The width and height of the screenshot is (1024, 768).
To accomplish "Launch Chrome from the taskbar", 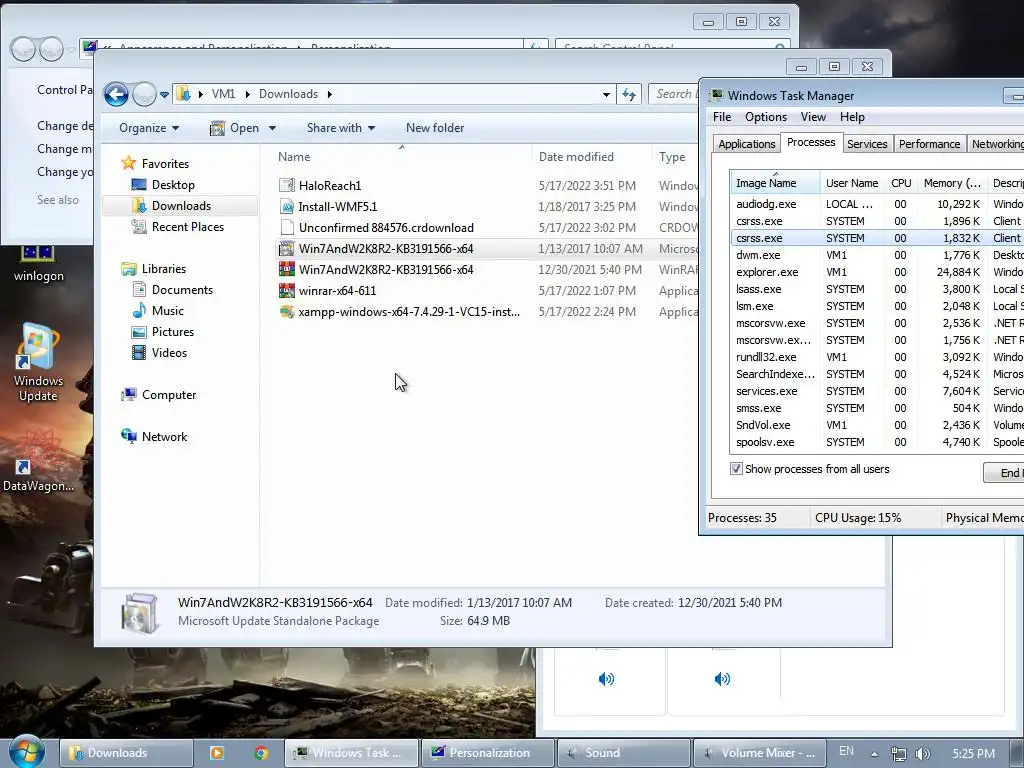I will pyautogui.click(x=261, y=753).
